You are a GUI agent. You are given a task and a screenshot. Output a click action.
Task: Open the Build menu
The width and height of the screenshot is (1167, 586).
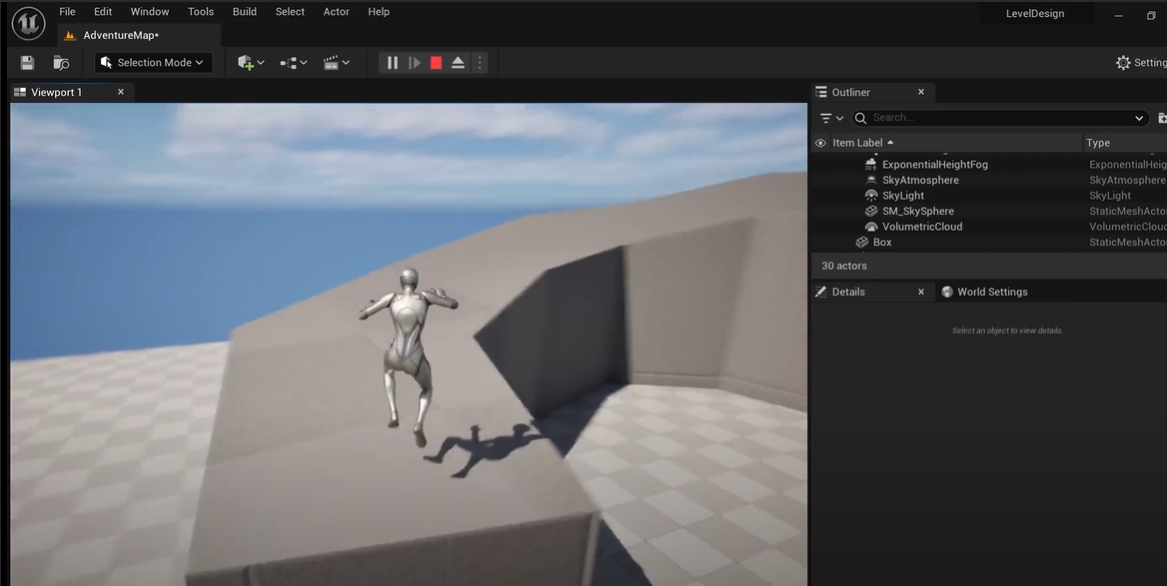[244, 12]
